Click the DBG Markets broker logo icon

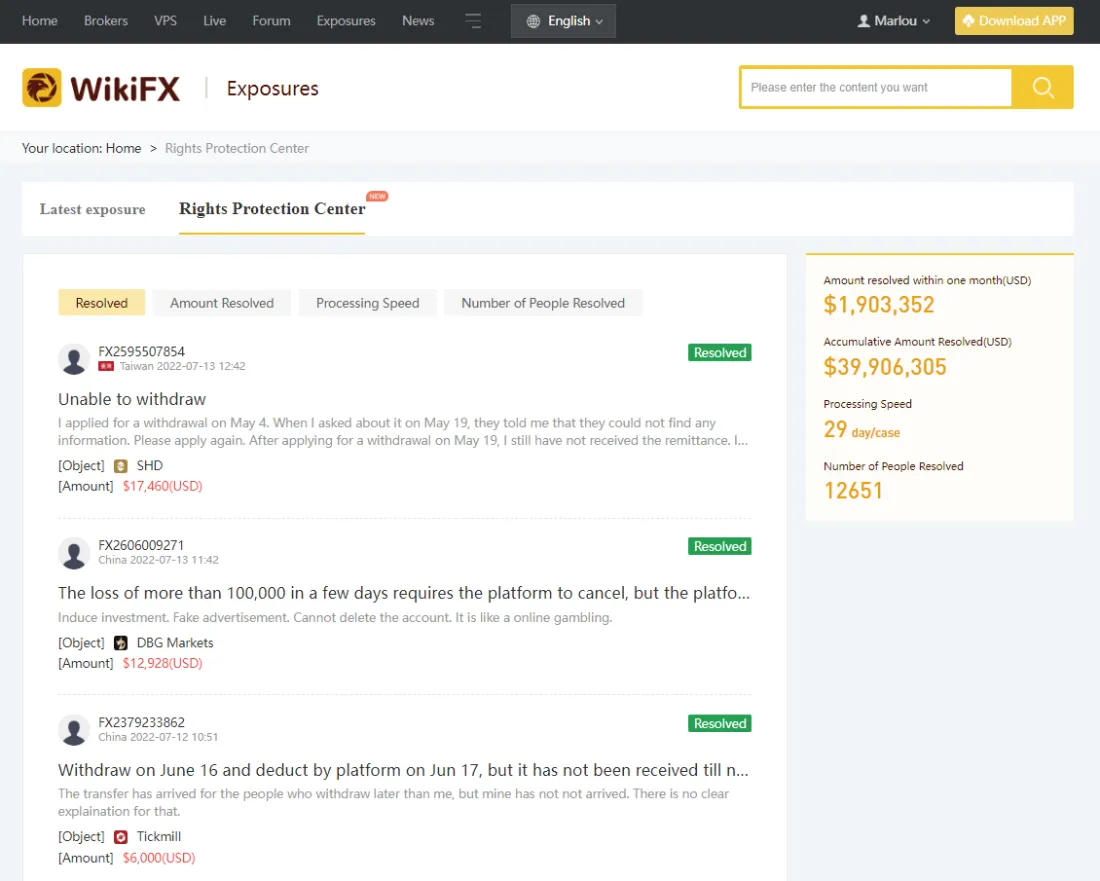[x=121, y=643]
